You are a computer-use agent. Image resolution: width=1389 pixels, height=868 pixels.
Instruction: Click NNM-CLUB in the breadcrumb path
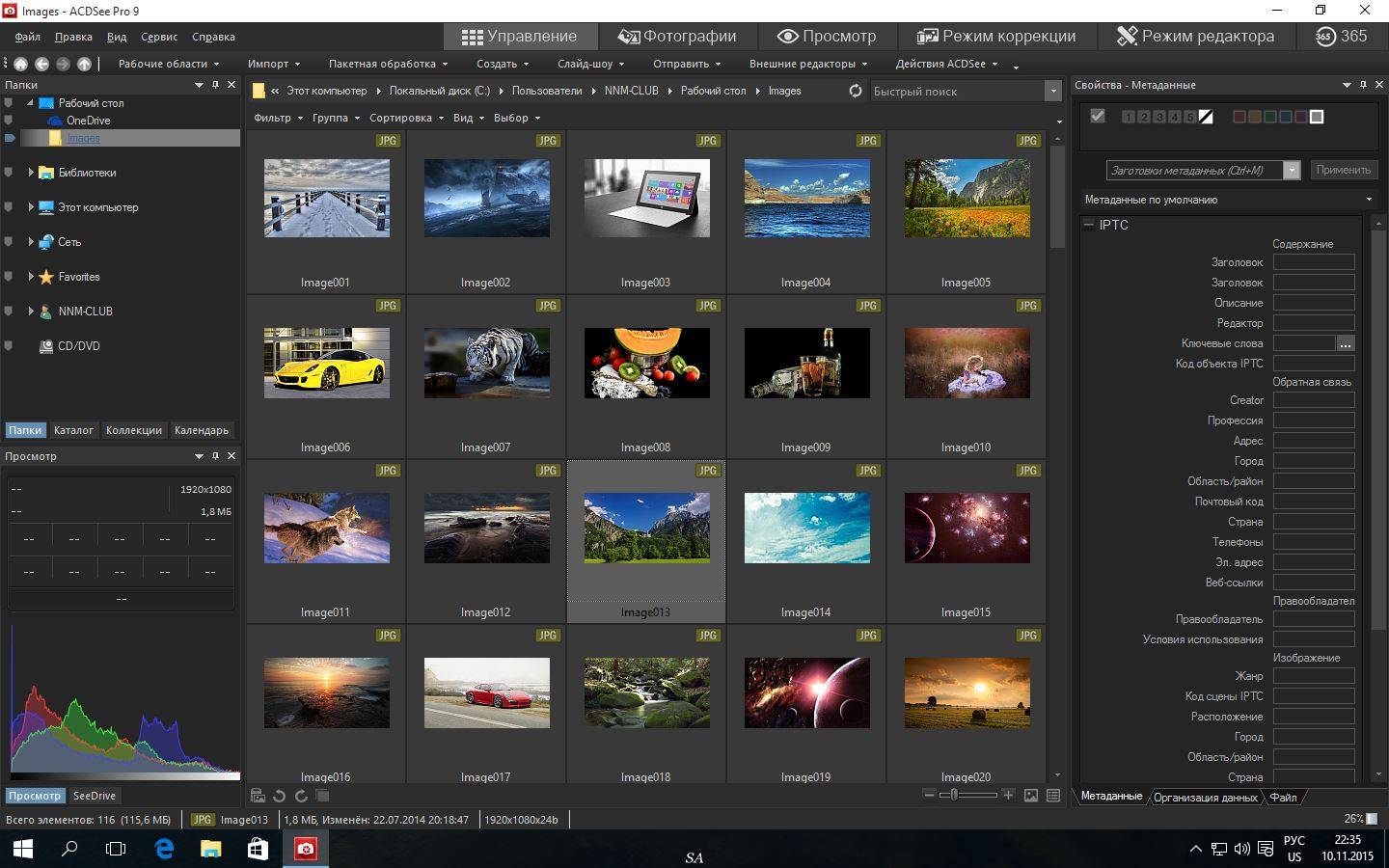point(631,91)
